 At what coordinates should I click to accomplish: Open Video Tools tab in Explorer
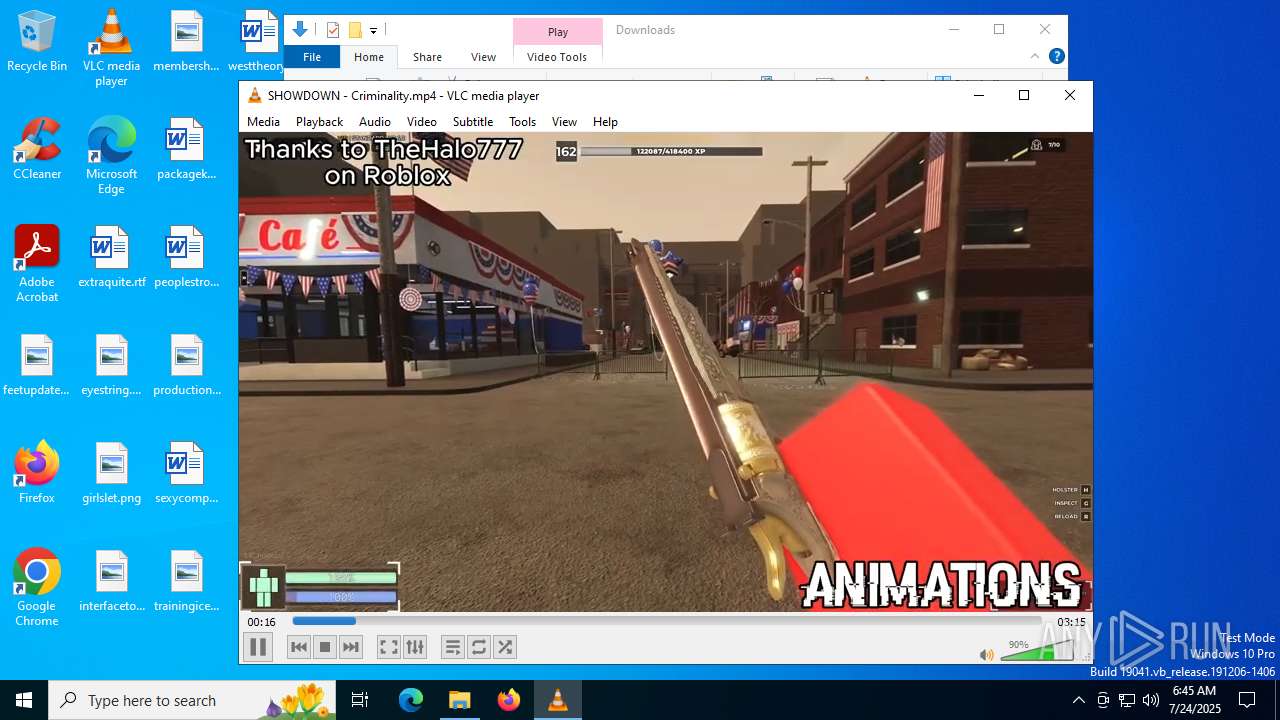click(557, 57)
